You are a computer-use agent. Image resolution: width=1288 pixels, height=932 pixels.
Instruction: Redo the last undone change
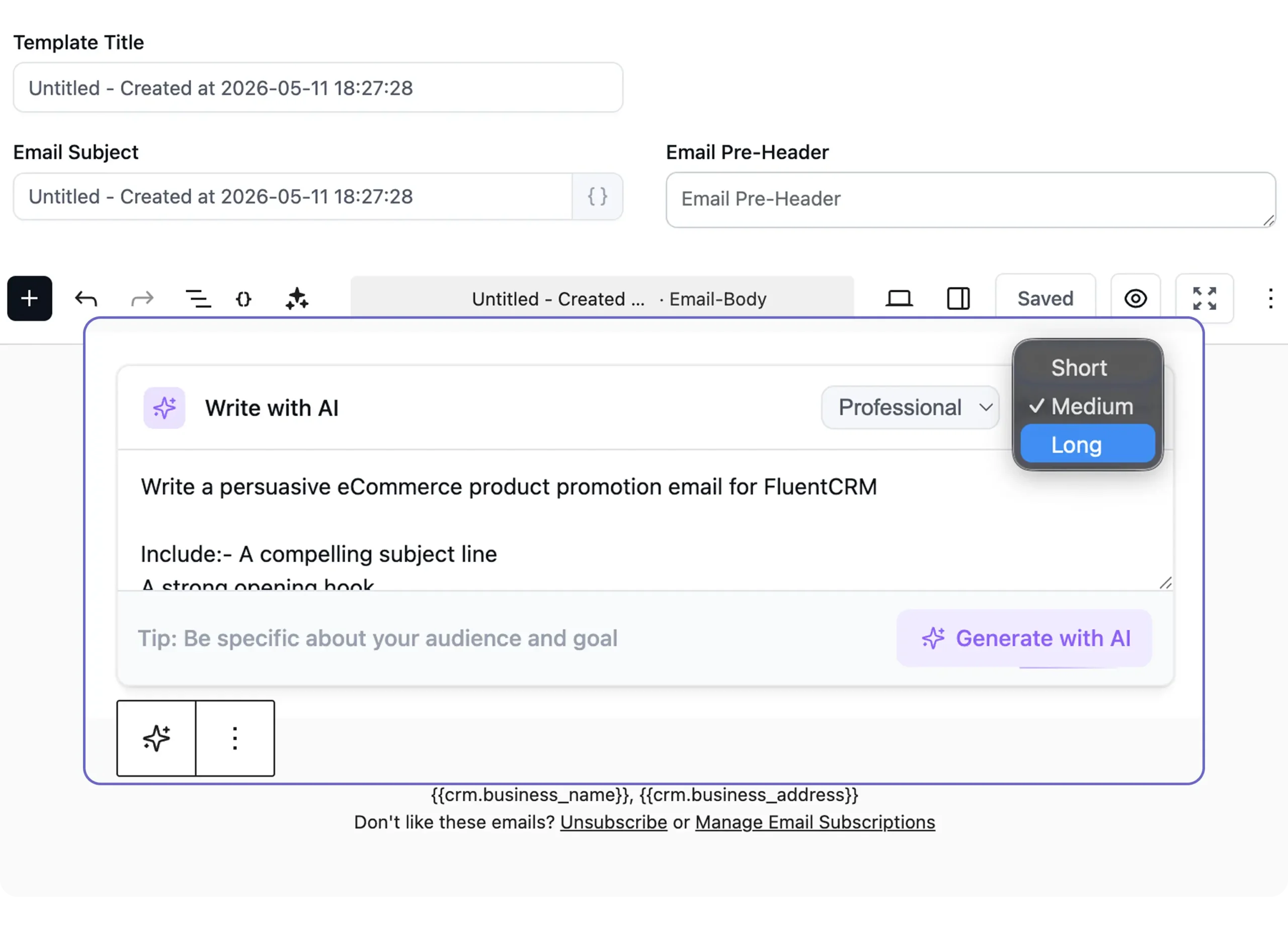click(142, 299)
